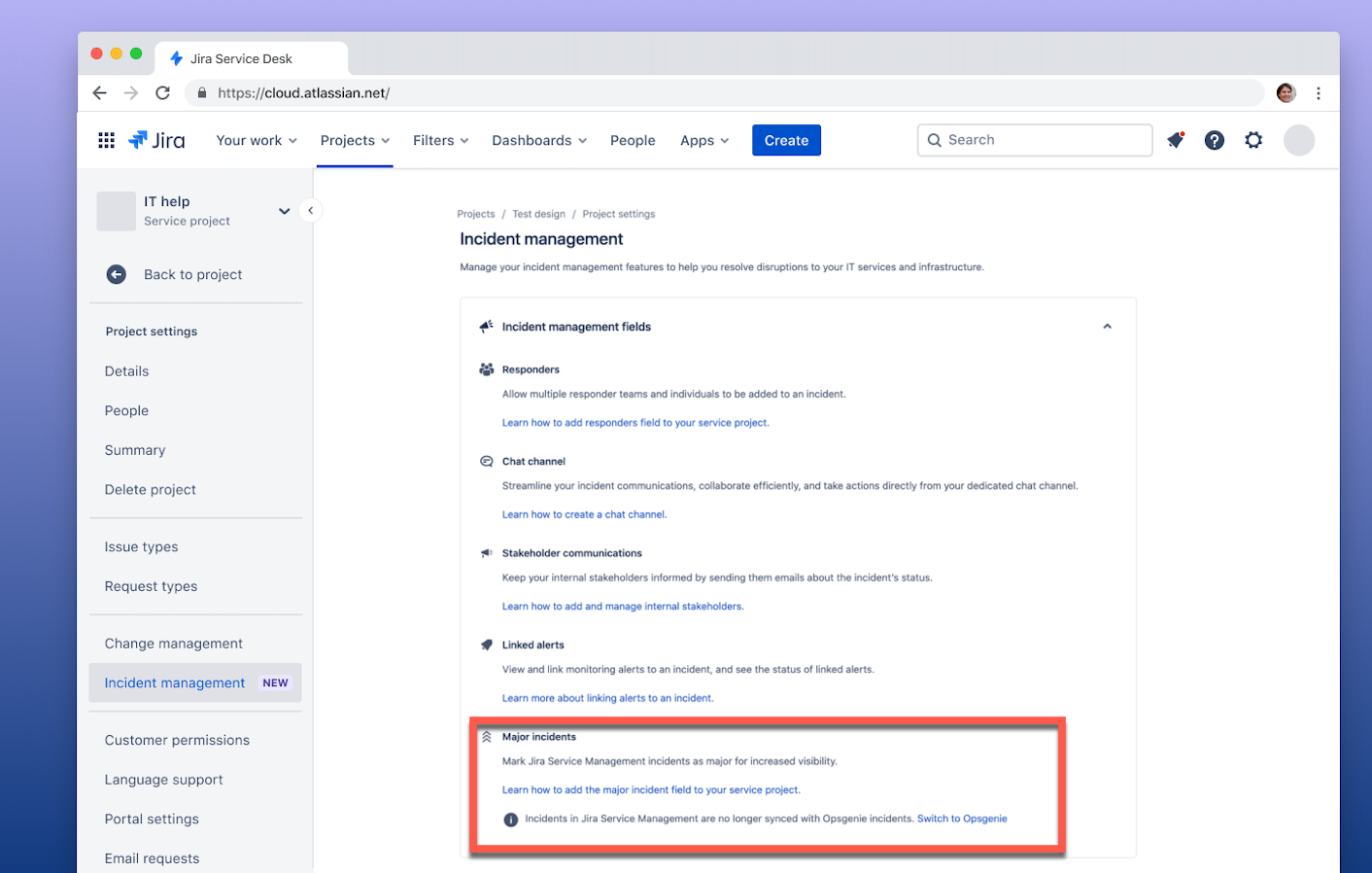Viewport: 1372px width, 873px height.
Task: Click the blue Create button
Action: [786, 140]
